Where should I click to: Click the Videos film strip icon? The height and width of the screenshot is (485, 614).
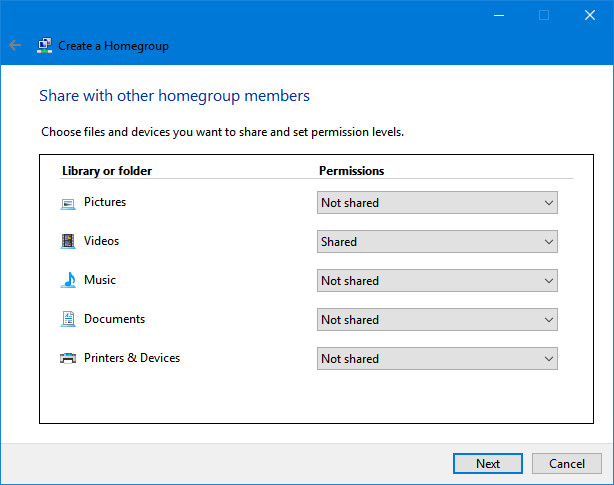(68, 241)
